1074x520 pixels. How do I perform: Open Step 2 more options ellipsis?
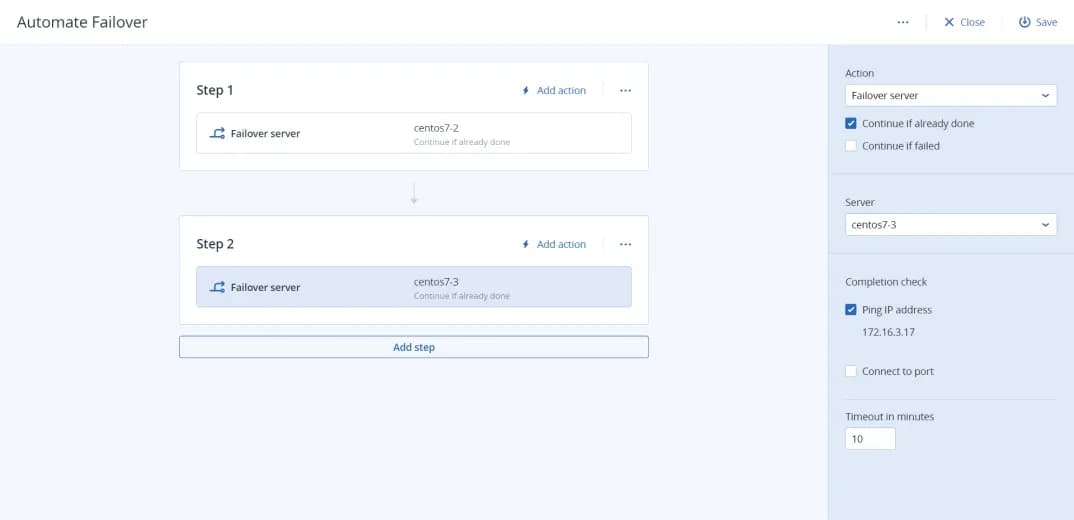625,244
